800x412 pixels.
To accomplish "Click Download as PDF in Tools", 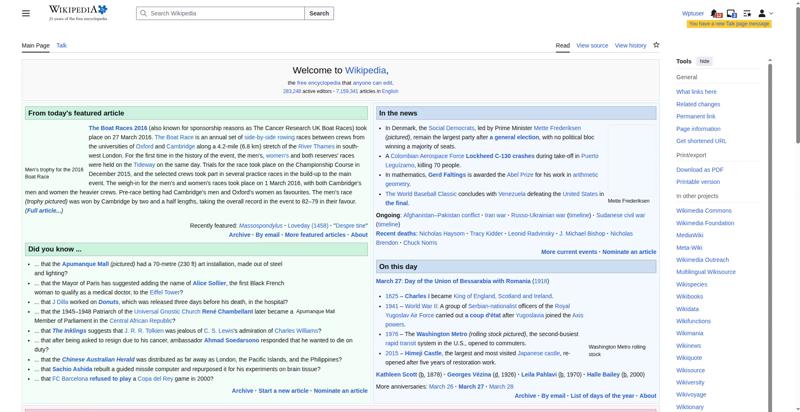I will (699, 170).
